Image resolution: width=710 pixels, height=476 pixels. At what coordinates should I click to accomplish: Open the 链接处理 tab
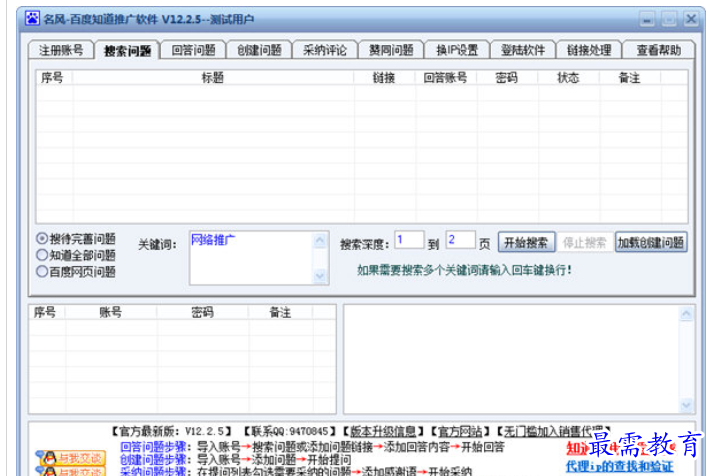coord(589,50)
